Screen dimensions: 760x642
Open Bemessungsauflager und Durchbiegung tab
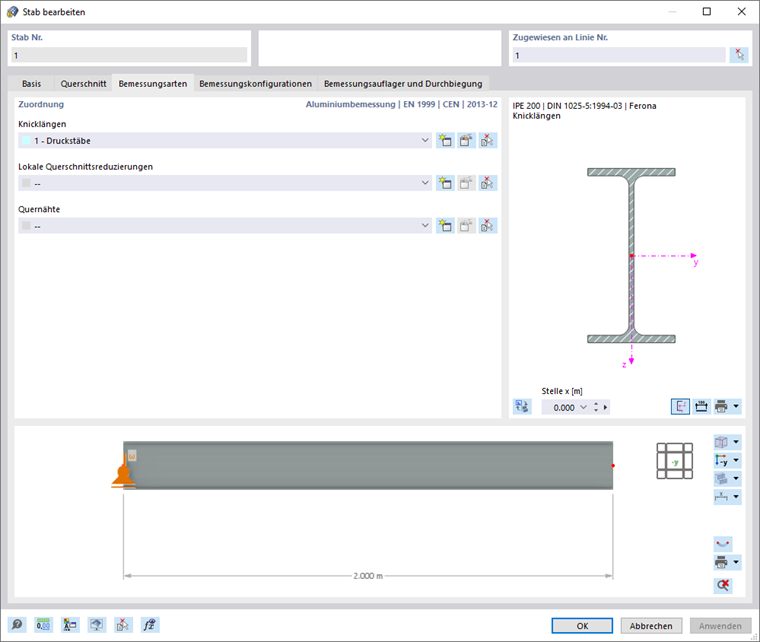[x=403, y=83]
